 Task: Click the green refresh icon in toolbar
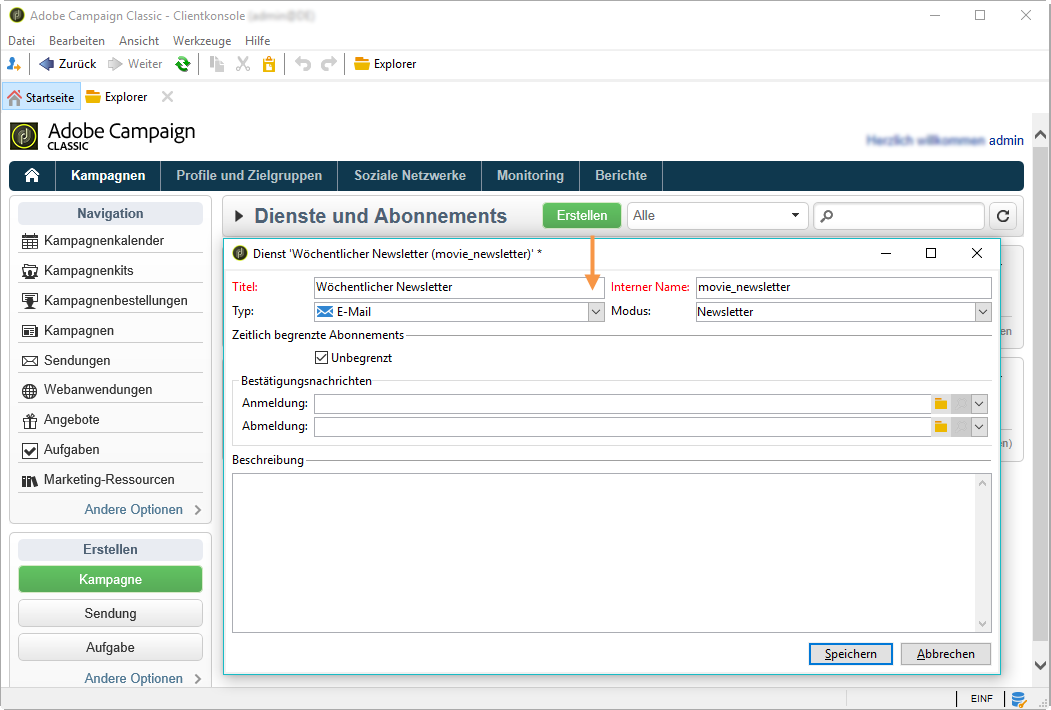182,64
